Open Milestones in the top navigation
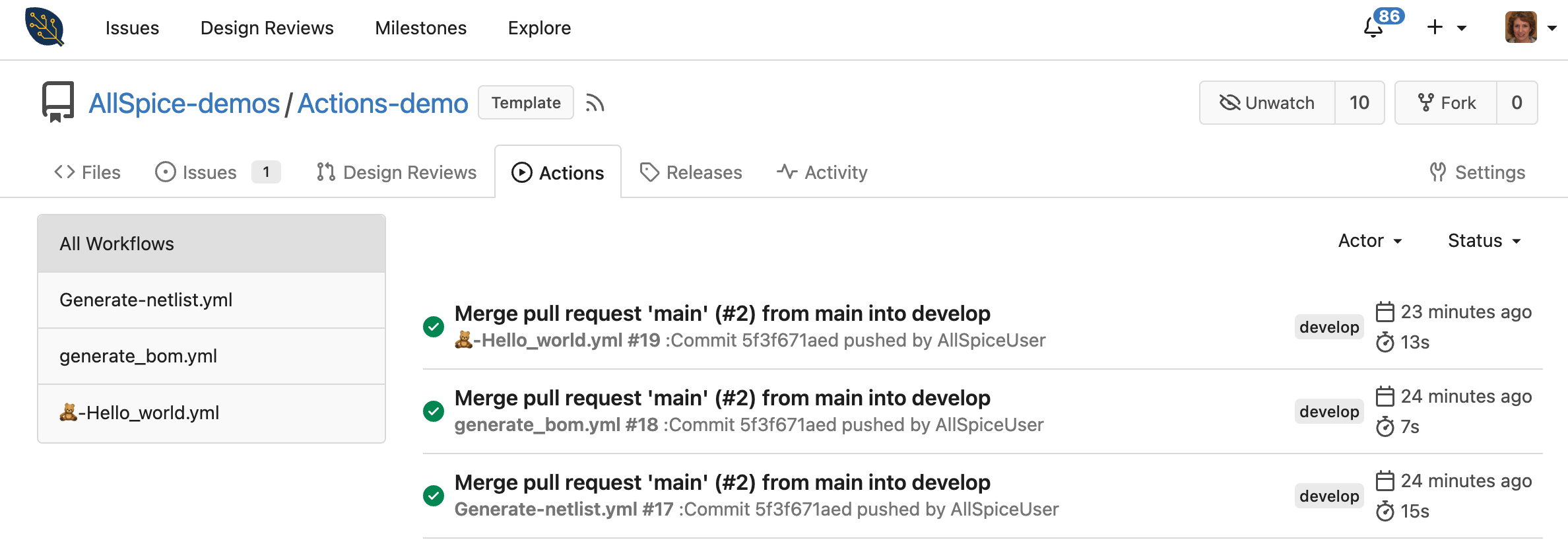The width and height of the screenshot is (1568, 540). point(420,28)
